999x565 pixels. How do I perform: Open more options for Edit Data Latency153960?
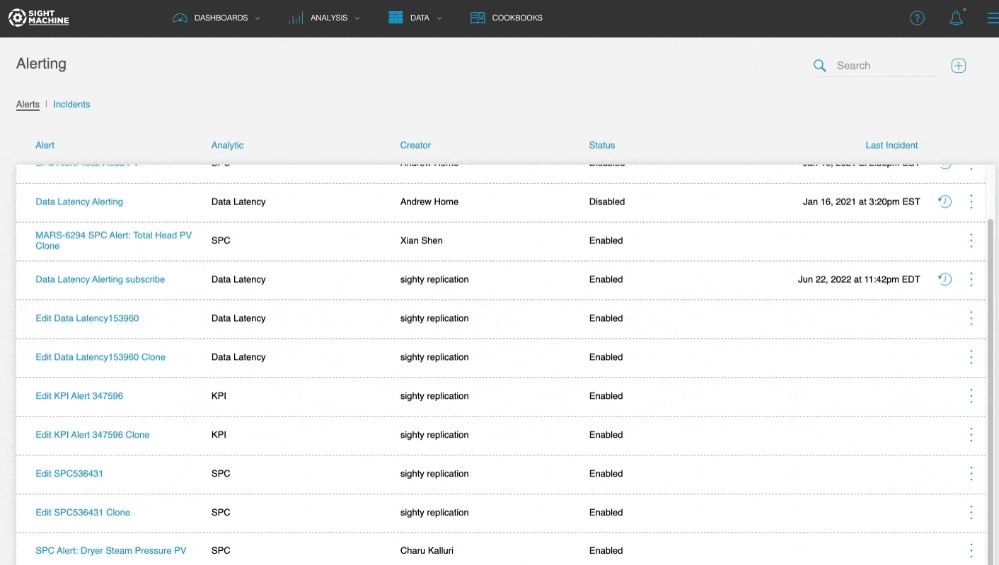point(971,318)
